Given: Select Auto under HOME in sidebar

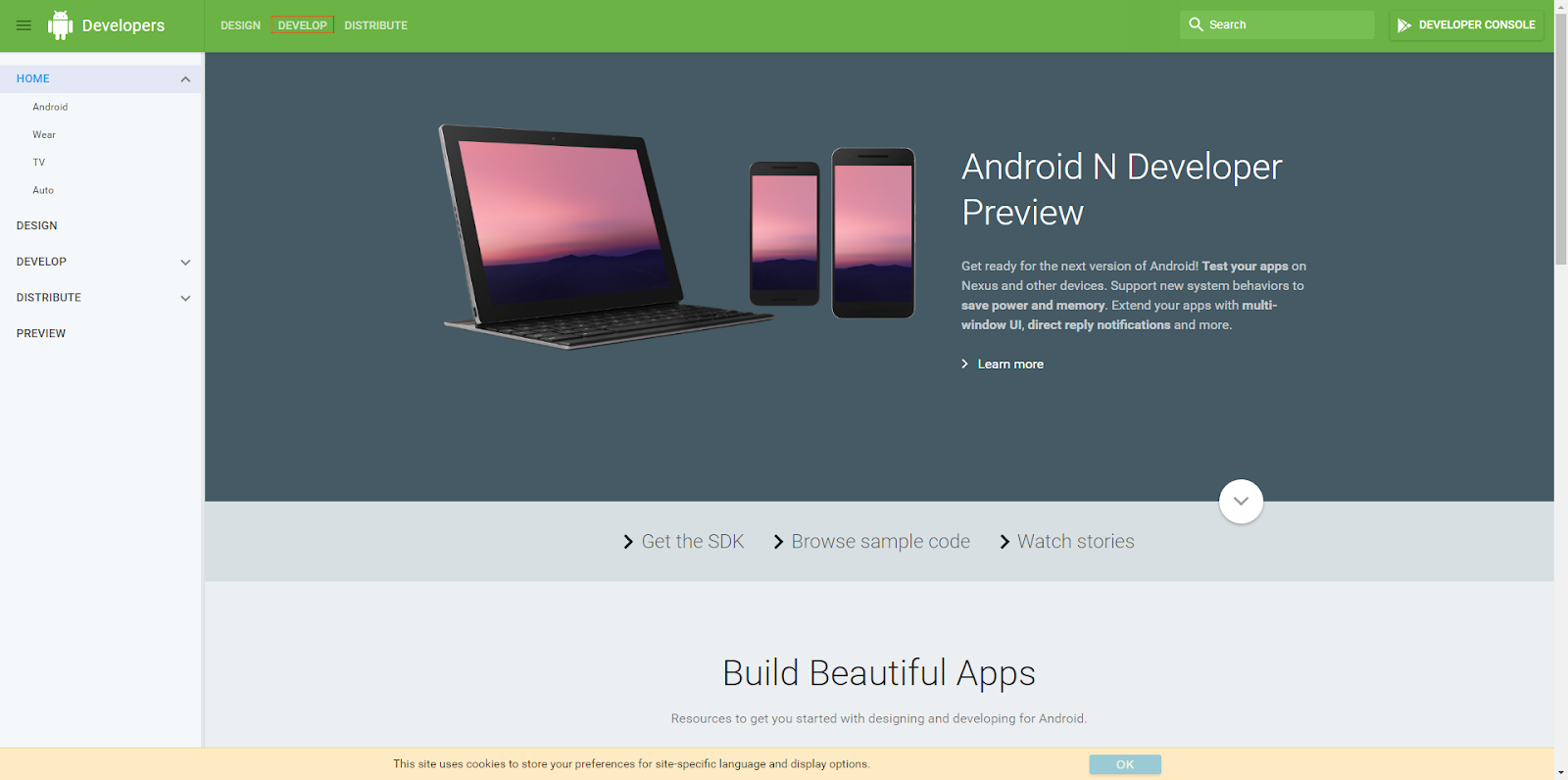Looking at the screenshot, I should click(43, 190).
